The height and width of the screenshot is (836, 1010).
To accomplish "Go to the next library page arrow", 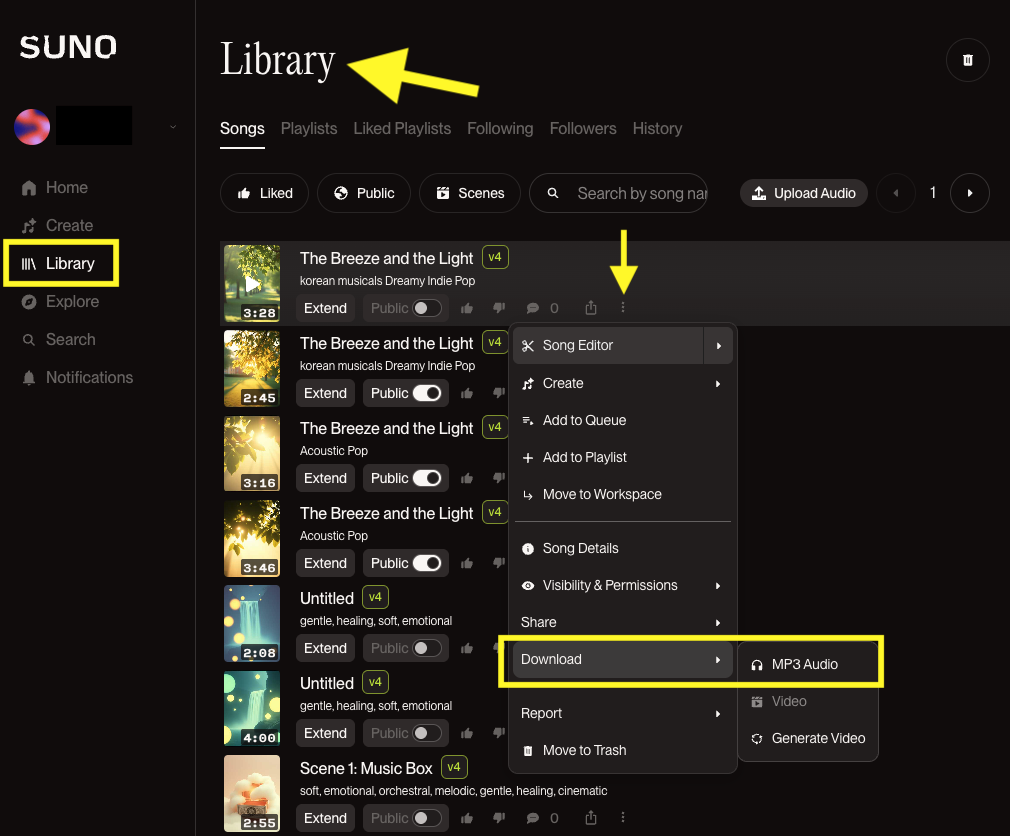I will (x=969, y=193).
